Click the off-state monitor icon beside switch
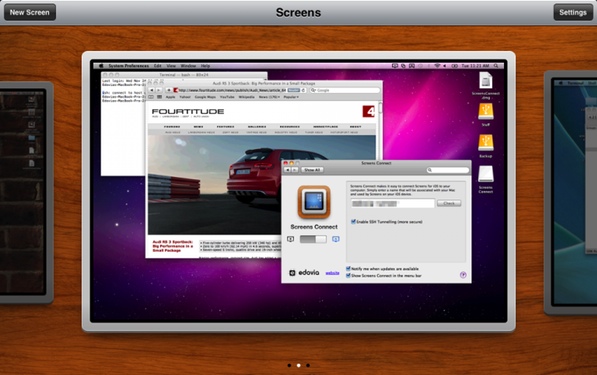This screenshot has height=375, width=597. coord(291,239)
